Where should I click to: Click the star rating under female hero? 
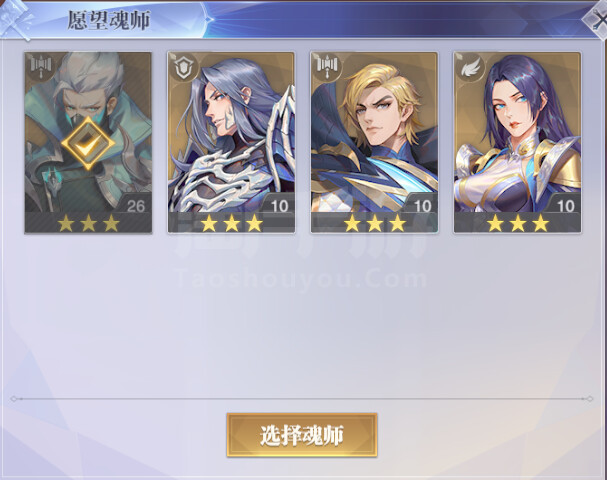pos(518,223)
